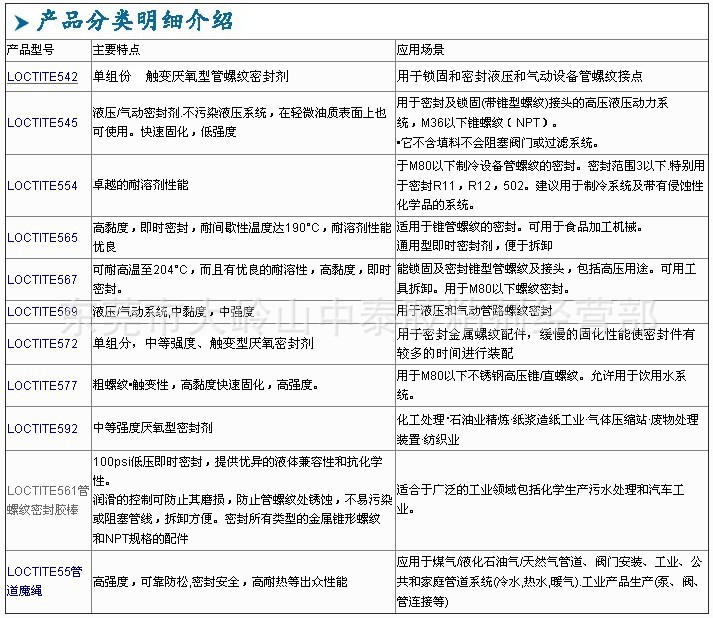Open the LOCTITE545 product link
Screen dimensions: 713x618
(42, 123)
